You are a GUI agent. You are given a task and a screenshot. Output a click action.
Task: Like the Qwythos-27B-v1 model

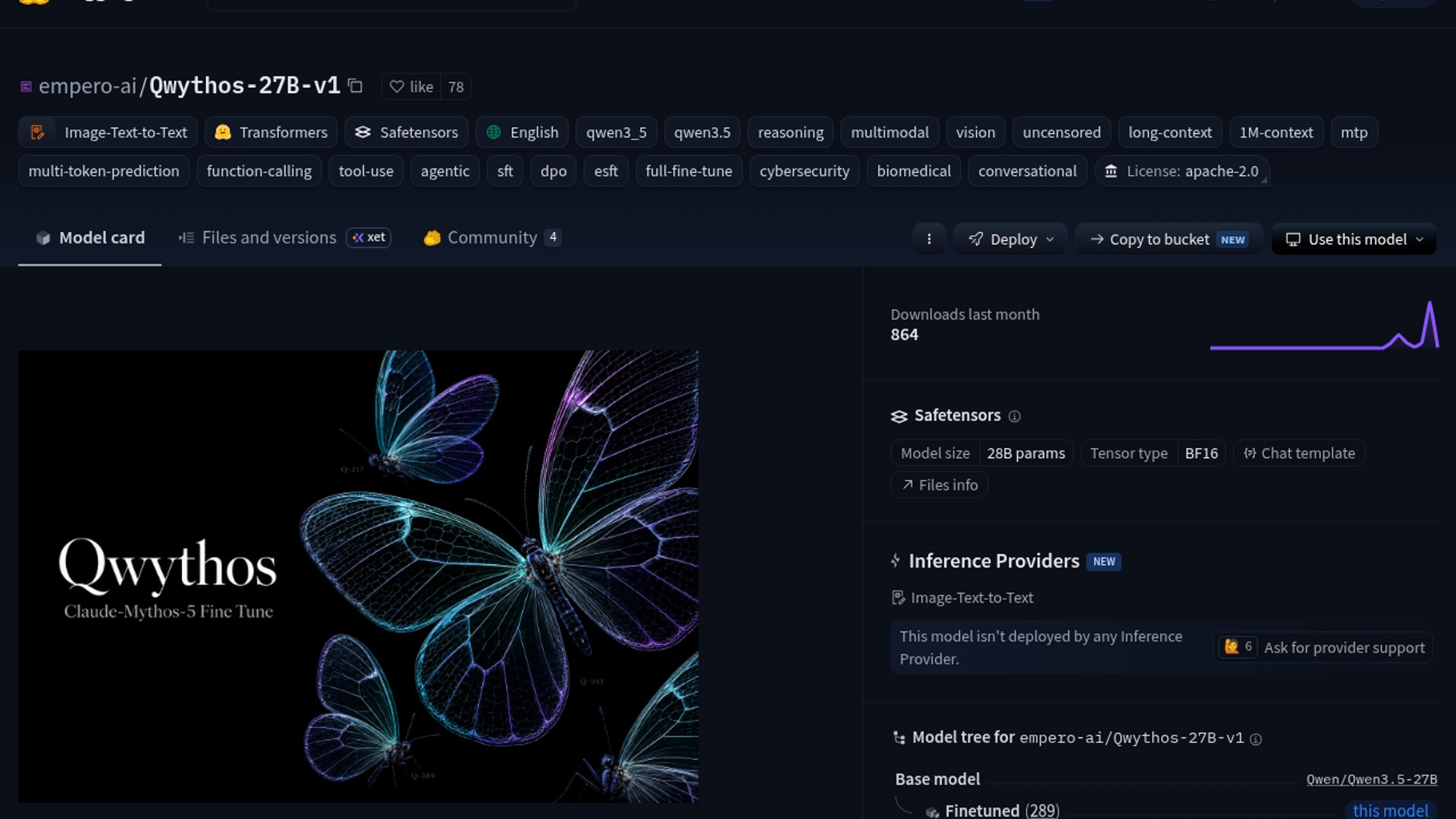tap(411, 86)
